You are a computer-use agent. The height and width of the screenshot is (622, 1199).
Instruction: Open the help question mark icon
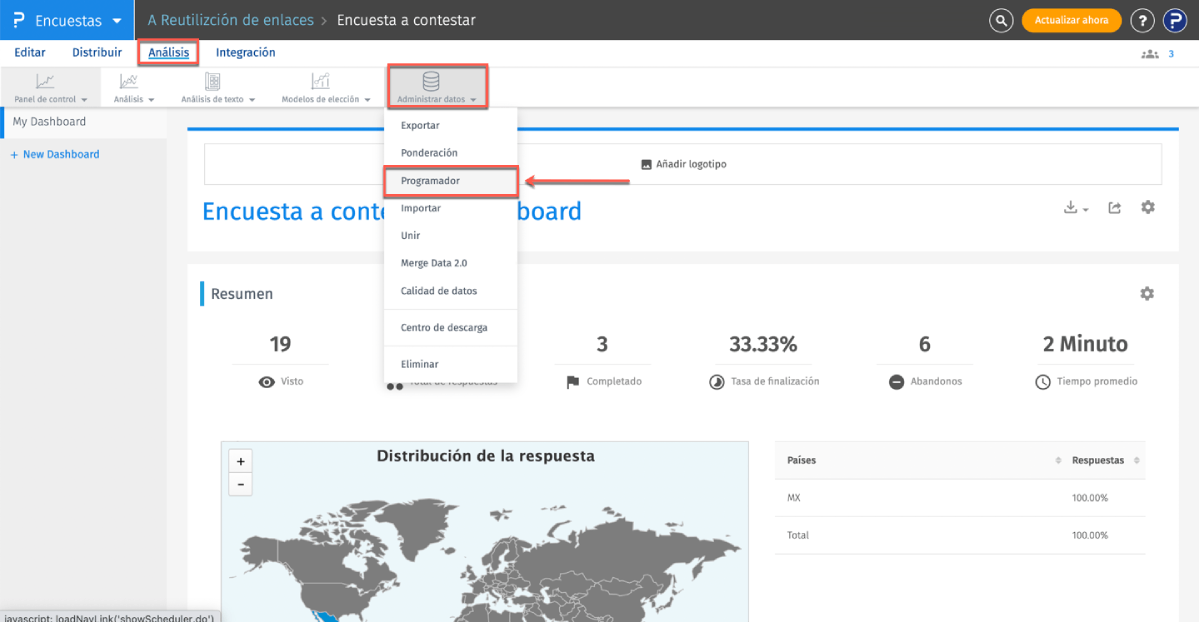click(1142, 20)
